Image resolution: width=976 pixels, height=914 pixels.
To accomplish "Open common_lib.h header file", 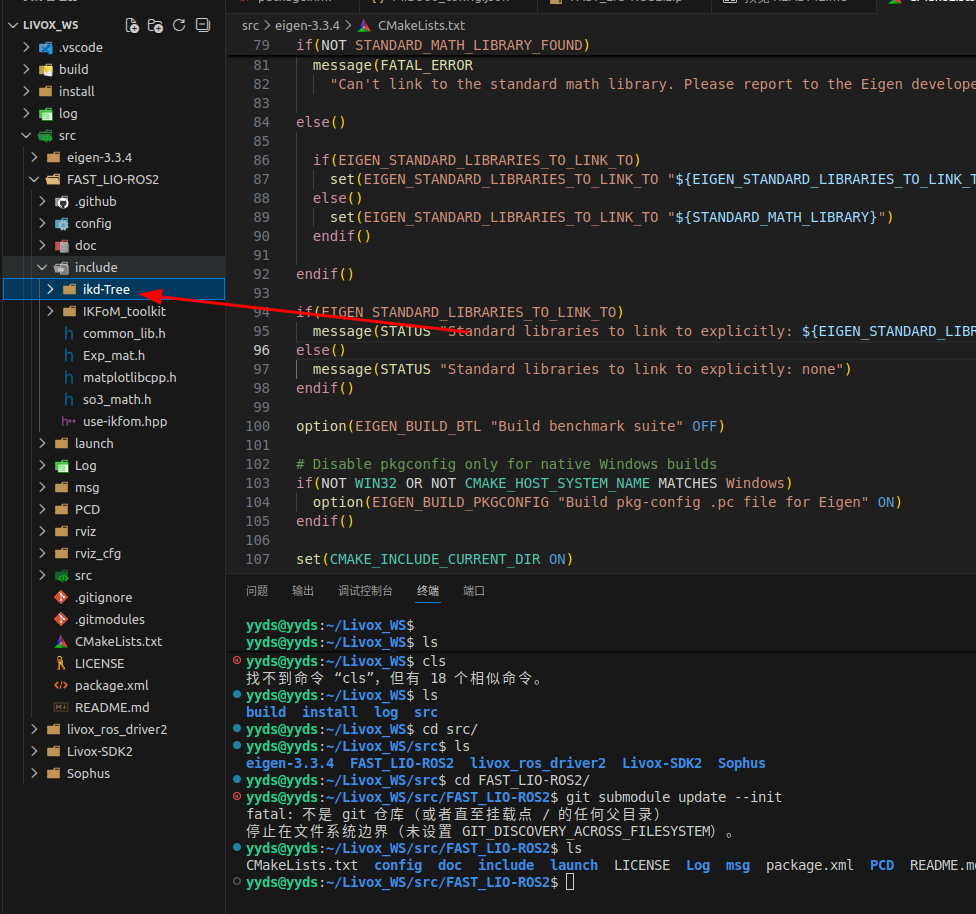I will coord(124,334).
